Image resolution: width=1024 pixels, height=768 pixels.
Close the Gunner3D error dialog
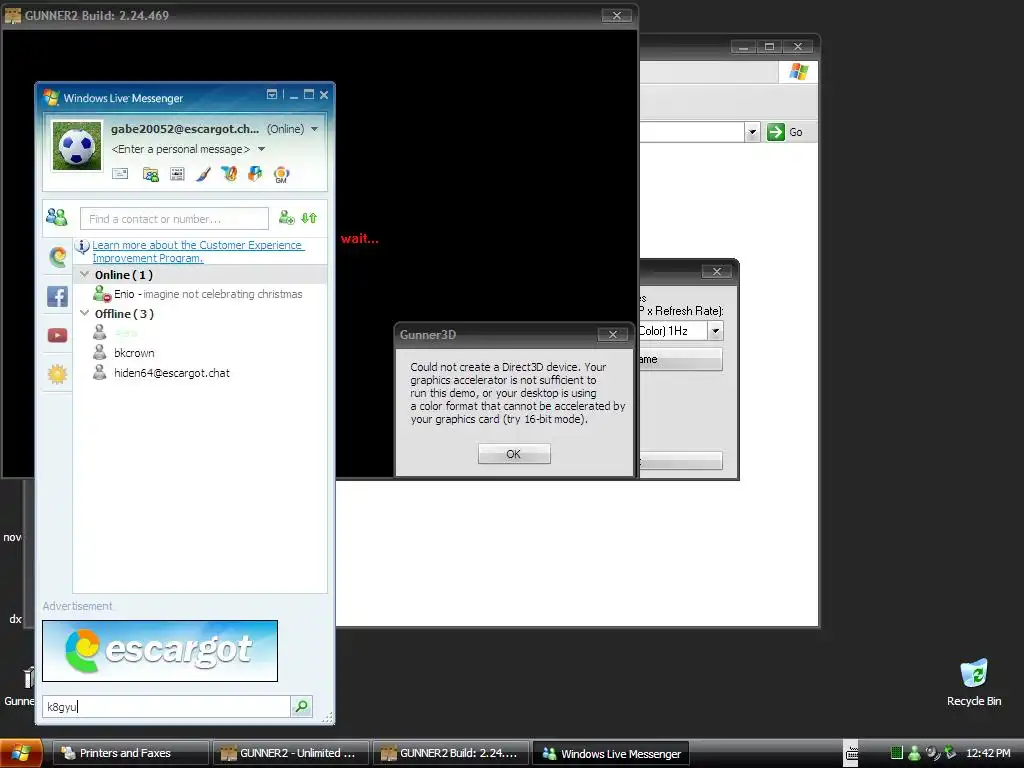613,334
